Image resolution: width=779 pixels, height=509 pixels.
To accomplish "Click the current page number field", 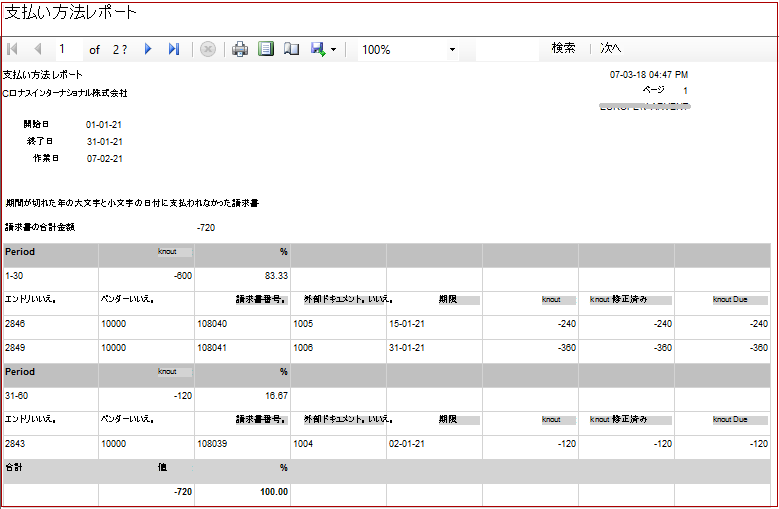I will pyautogui.click(x=68, y=49).
